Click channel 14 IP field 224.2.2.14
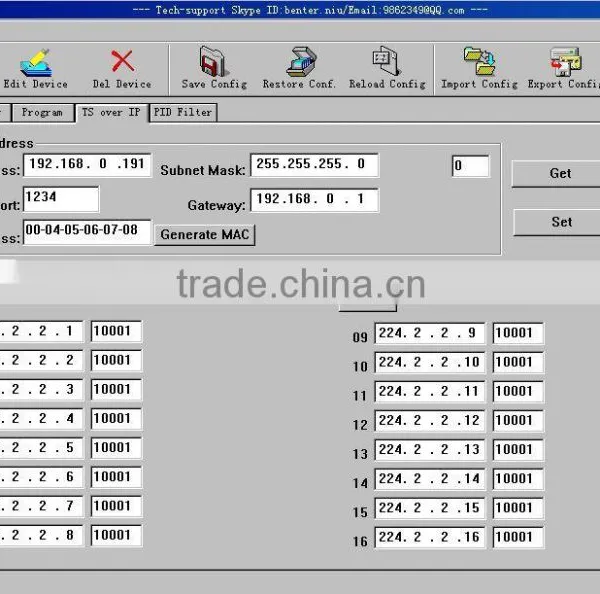Image resolution: width=600 pixels, height=594 pixels. pos(429,479)
